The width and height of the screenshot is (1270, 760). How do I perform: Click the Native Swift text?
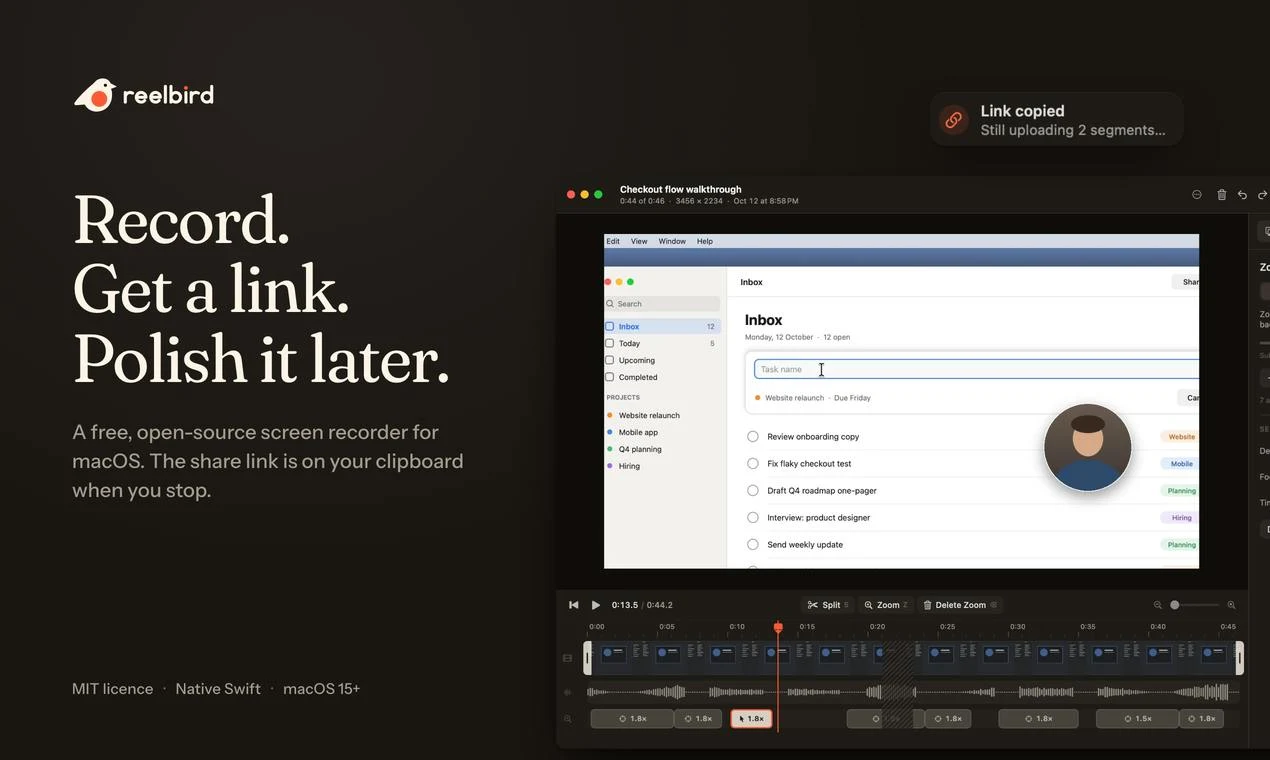[x=218, y=689]
